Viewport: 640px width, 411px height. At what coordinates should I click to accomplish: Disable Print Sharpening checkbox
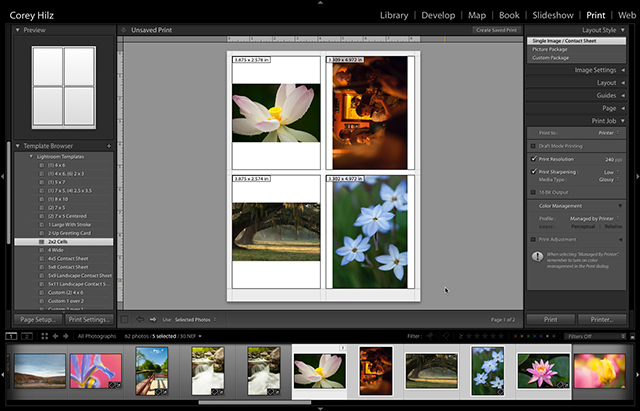click(533, 172)
